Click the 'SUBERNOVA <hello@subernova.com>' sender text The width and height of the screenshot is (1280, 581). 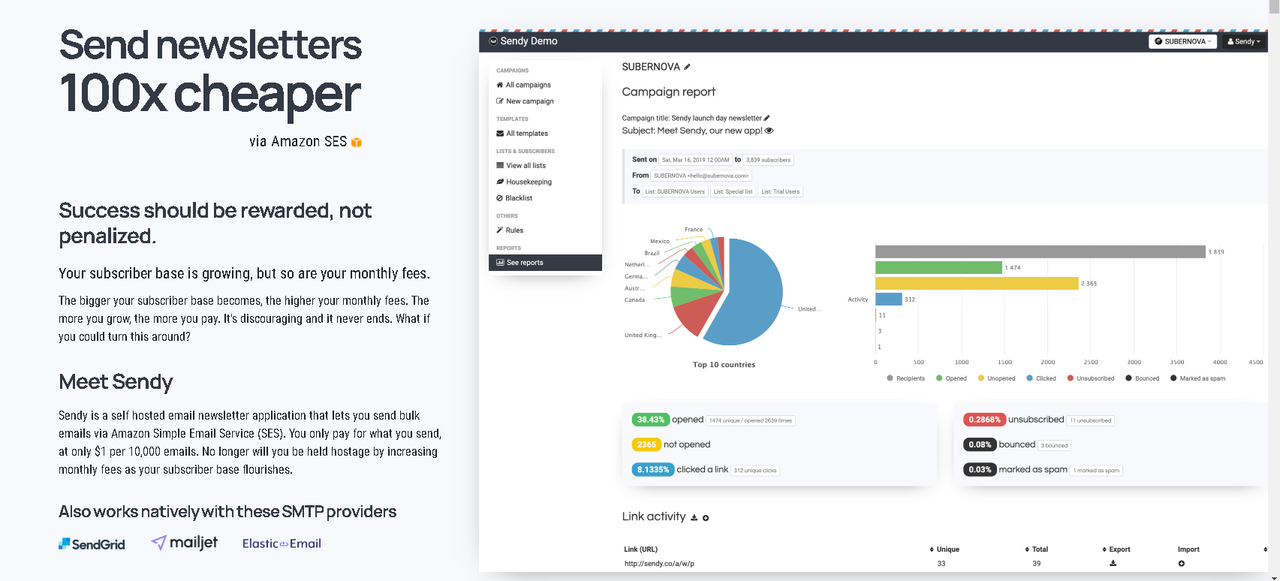pos(700,175)
